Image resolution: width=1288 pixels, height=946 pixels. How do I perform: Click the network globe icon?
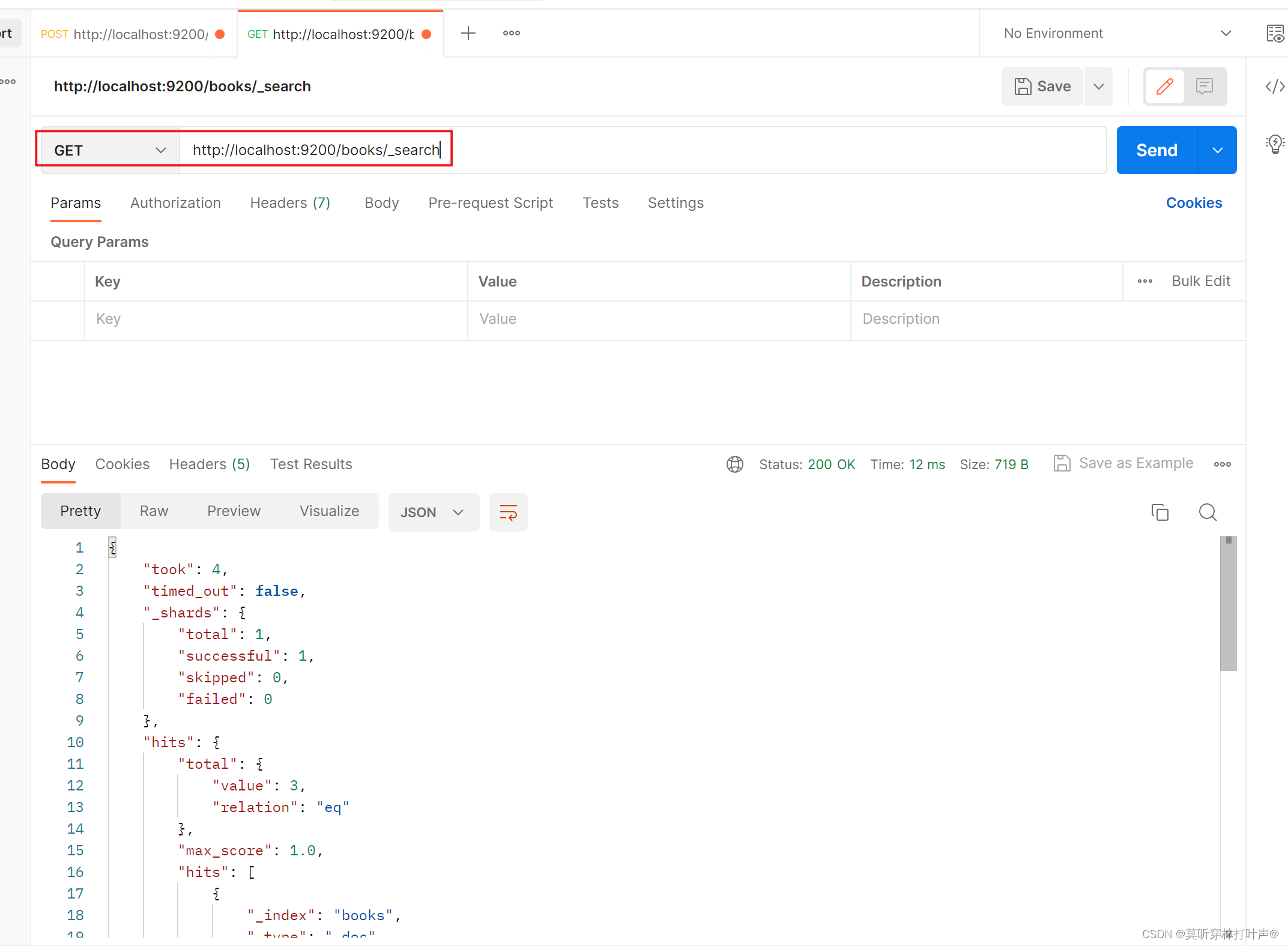pos(735,464)
